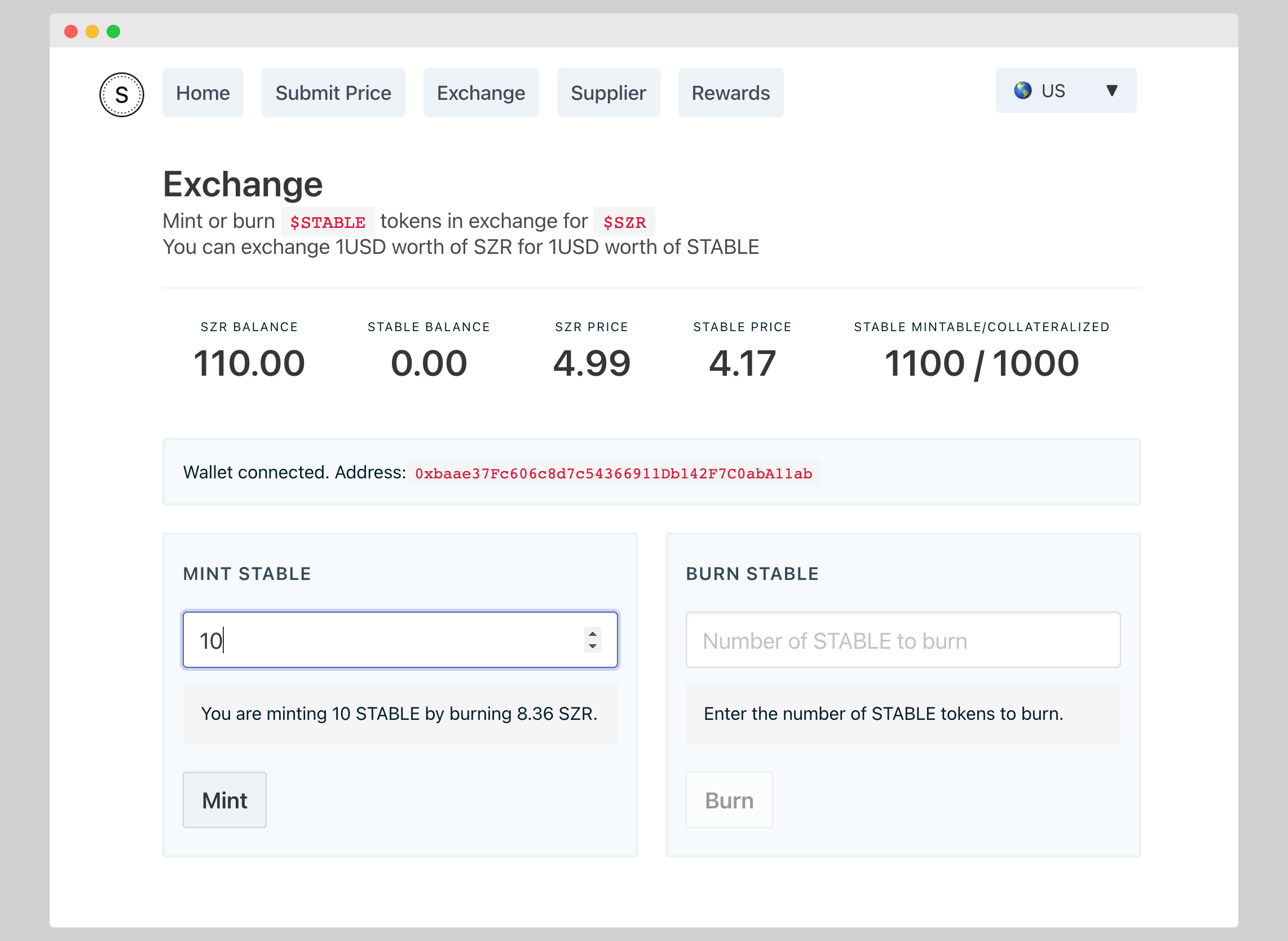Decrement mint amount with stepper down arrow
Screen dimensions: 1288x941
592,647
